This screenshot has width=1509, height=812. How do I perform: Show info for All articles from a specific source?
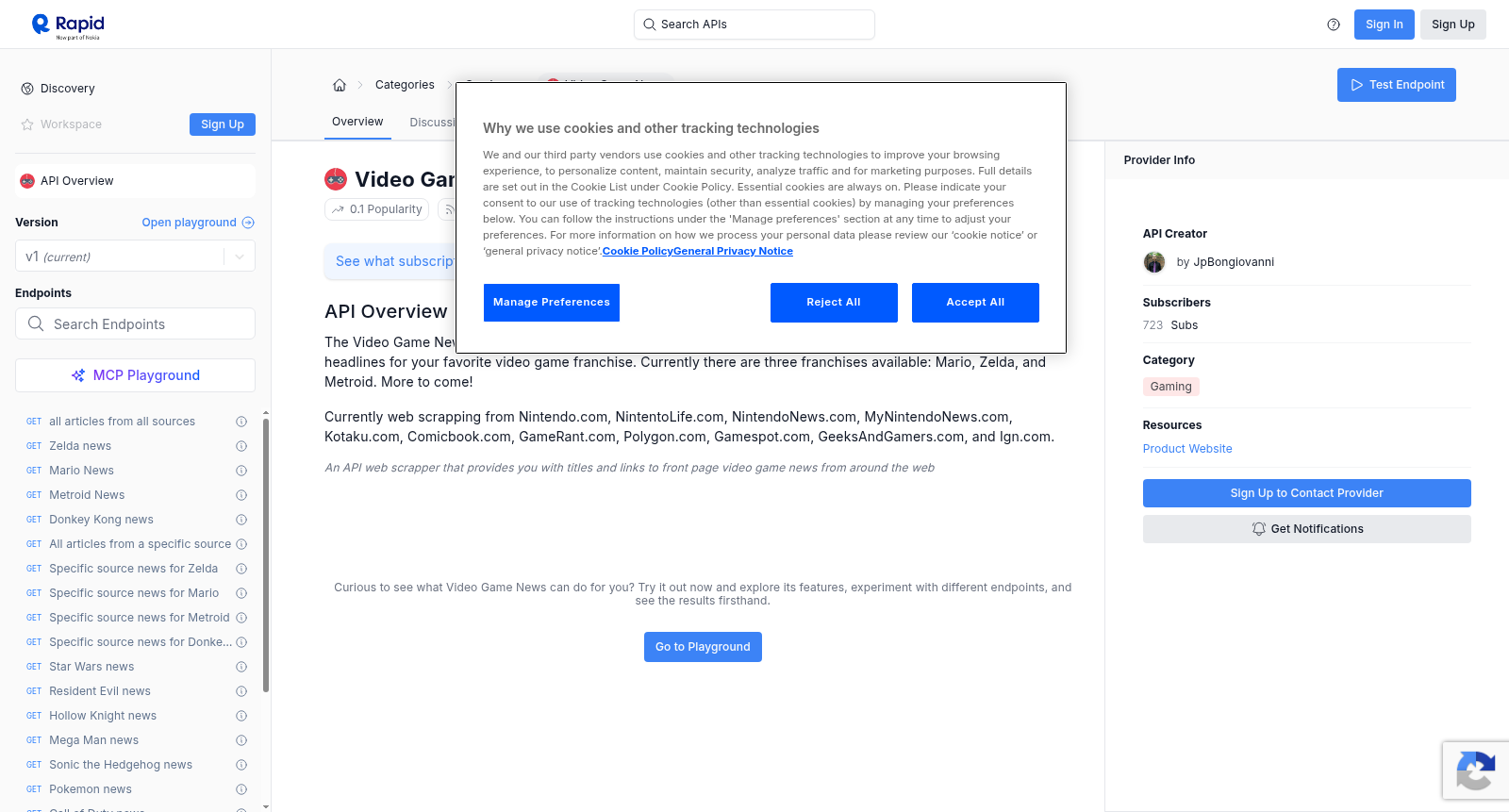point(241,544)
